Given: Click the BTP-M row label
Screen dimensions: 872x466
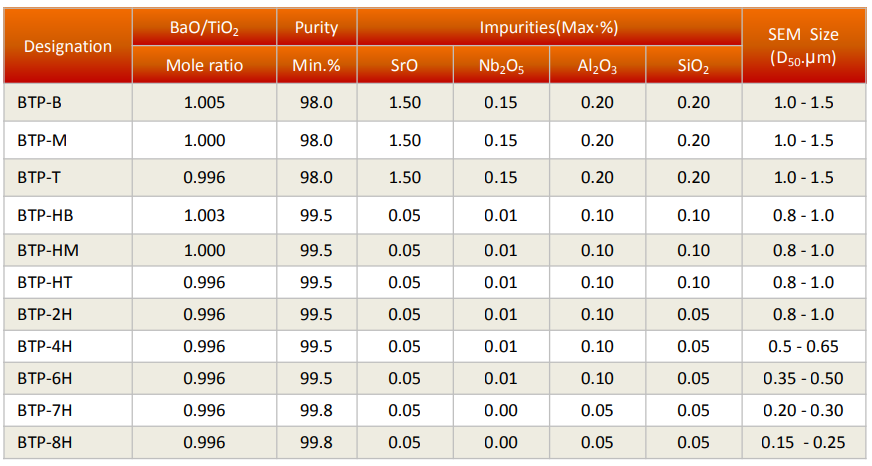Looking at the screenshot, I should point(42,140).
